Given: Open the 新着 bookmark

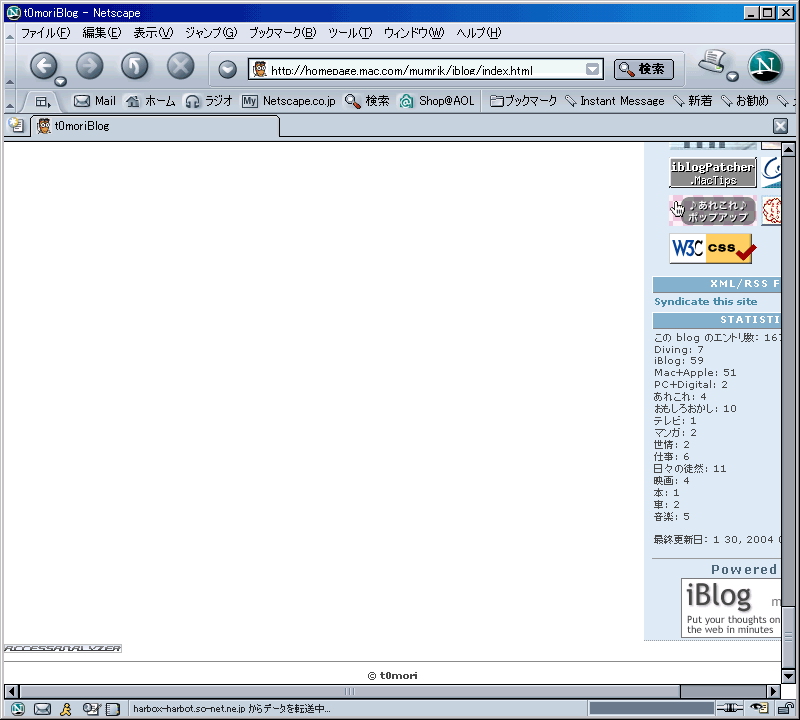Looking at the screenshot, I should [692, 101].
